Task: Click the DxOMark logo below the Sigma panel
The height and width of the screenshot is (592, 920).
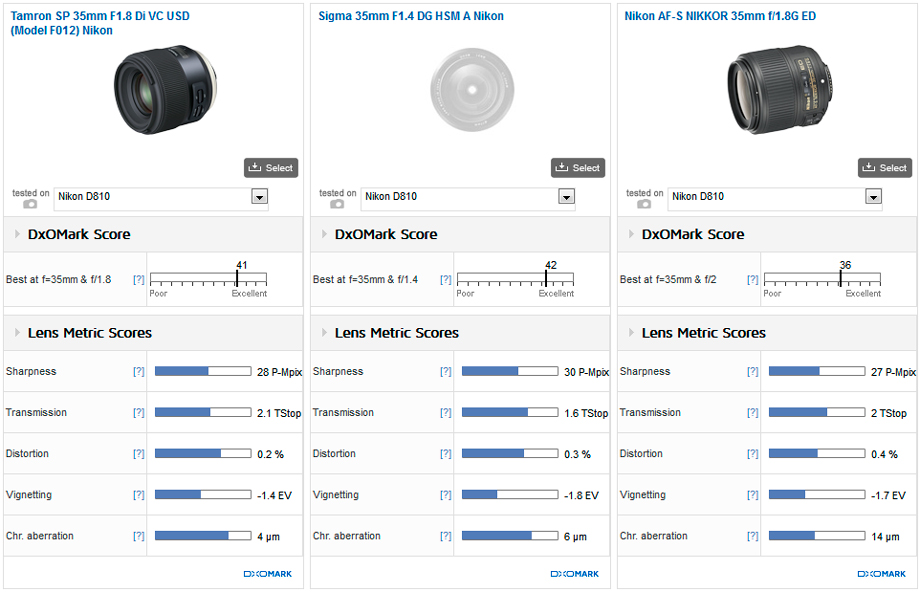Action: pyautogui.click(x=574, y=574)
